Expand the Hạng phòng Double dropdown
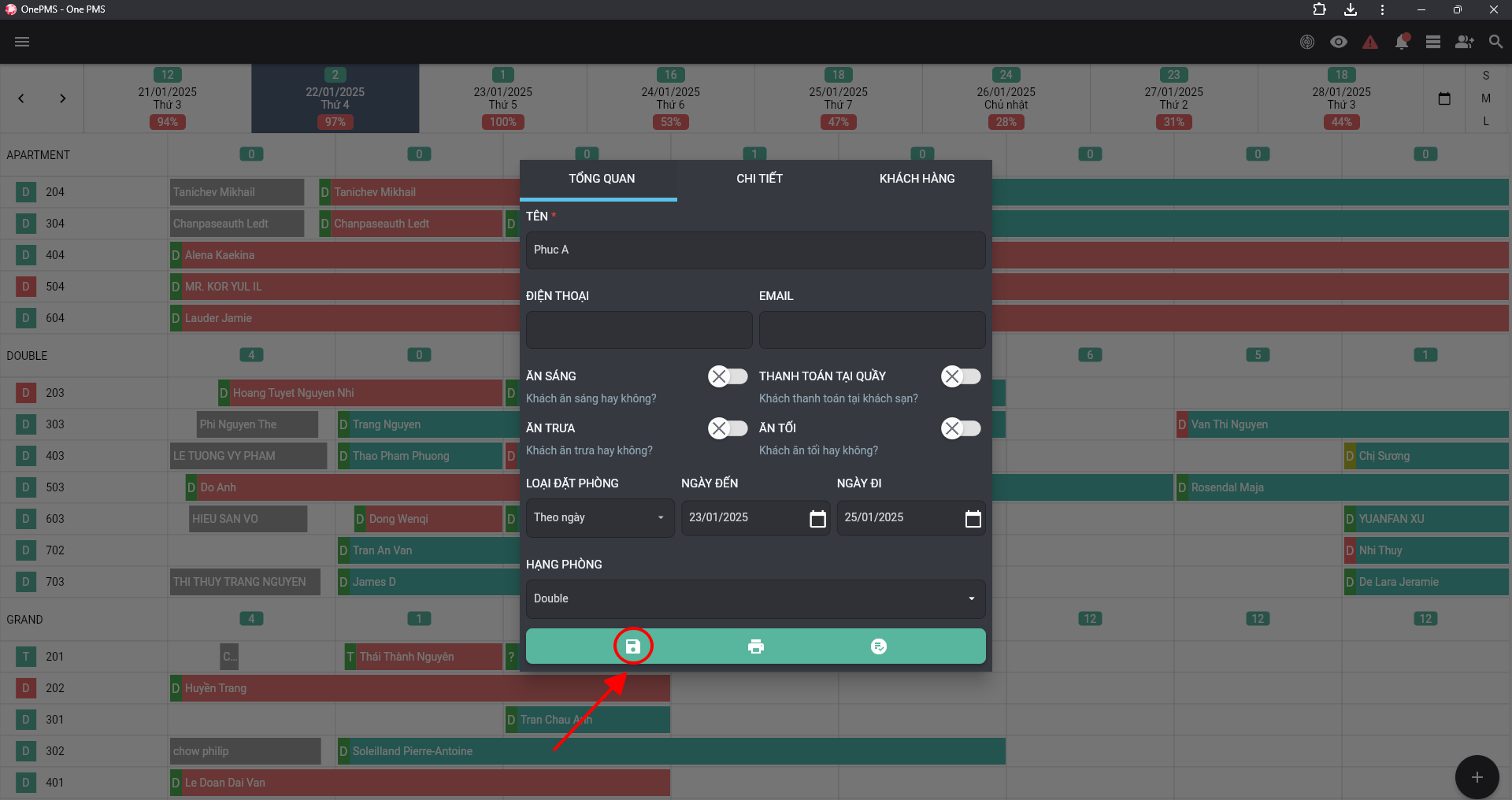 coord(756,599)
